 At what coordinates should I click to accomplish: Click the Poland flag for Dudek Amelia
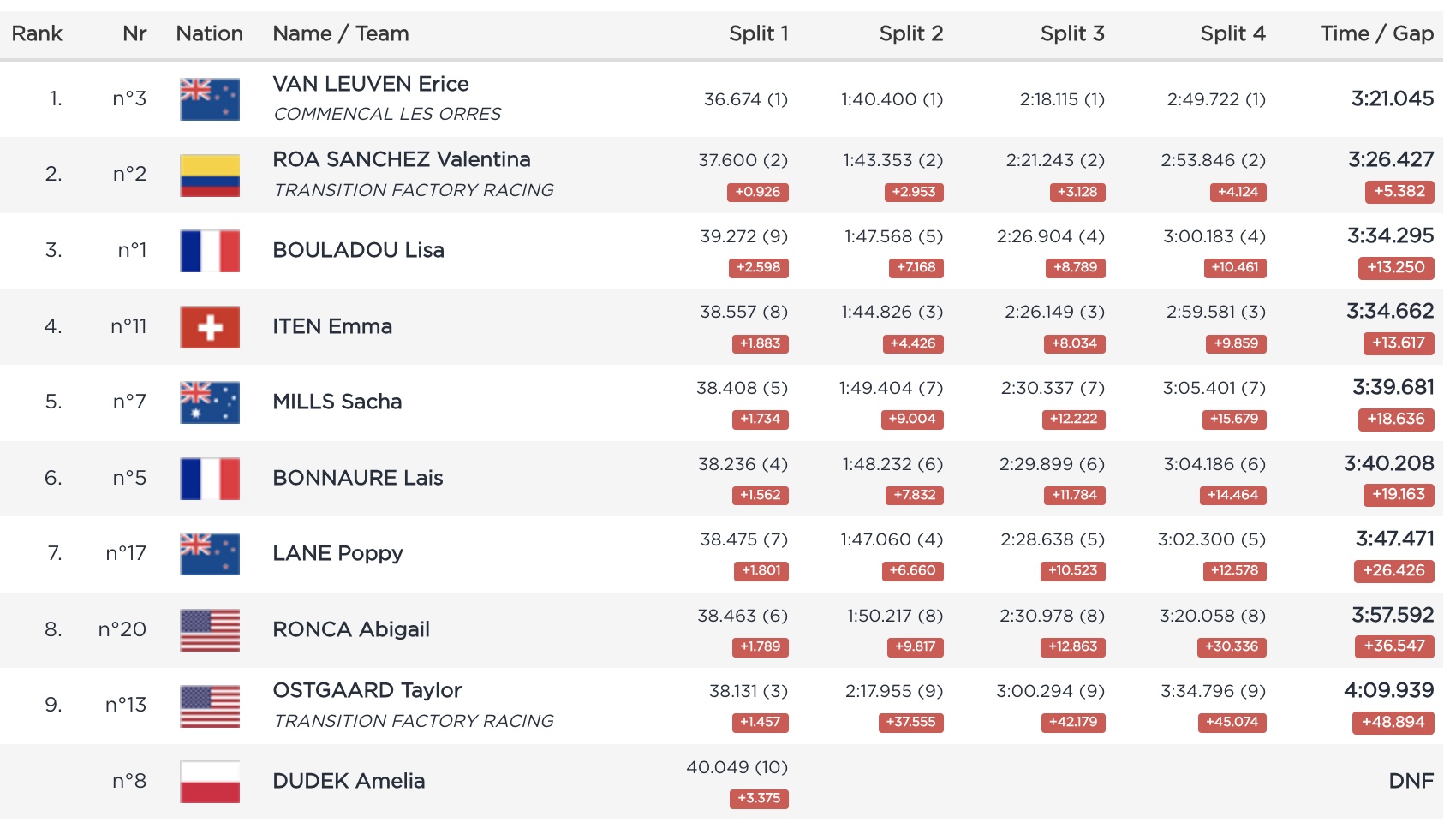tap(210, 782)
